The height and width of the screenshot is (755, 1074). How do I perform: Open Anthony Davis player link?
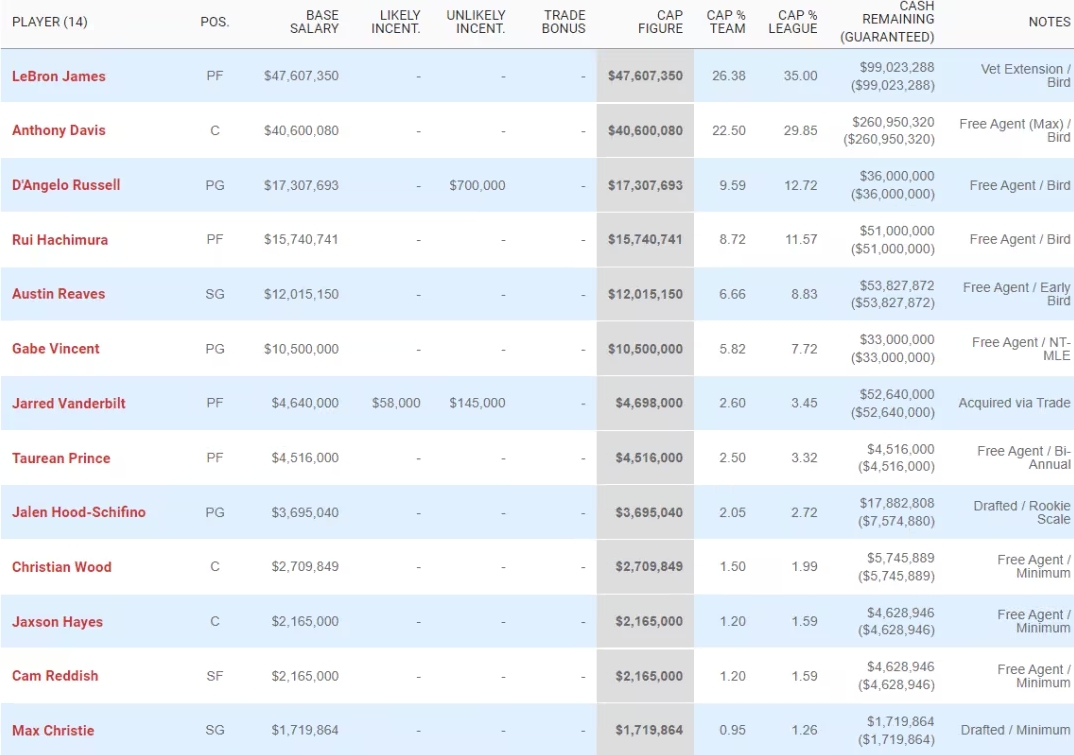click(59, 130)
